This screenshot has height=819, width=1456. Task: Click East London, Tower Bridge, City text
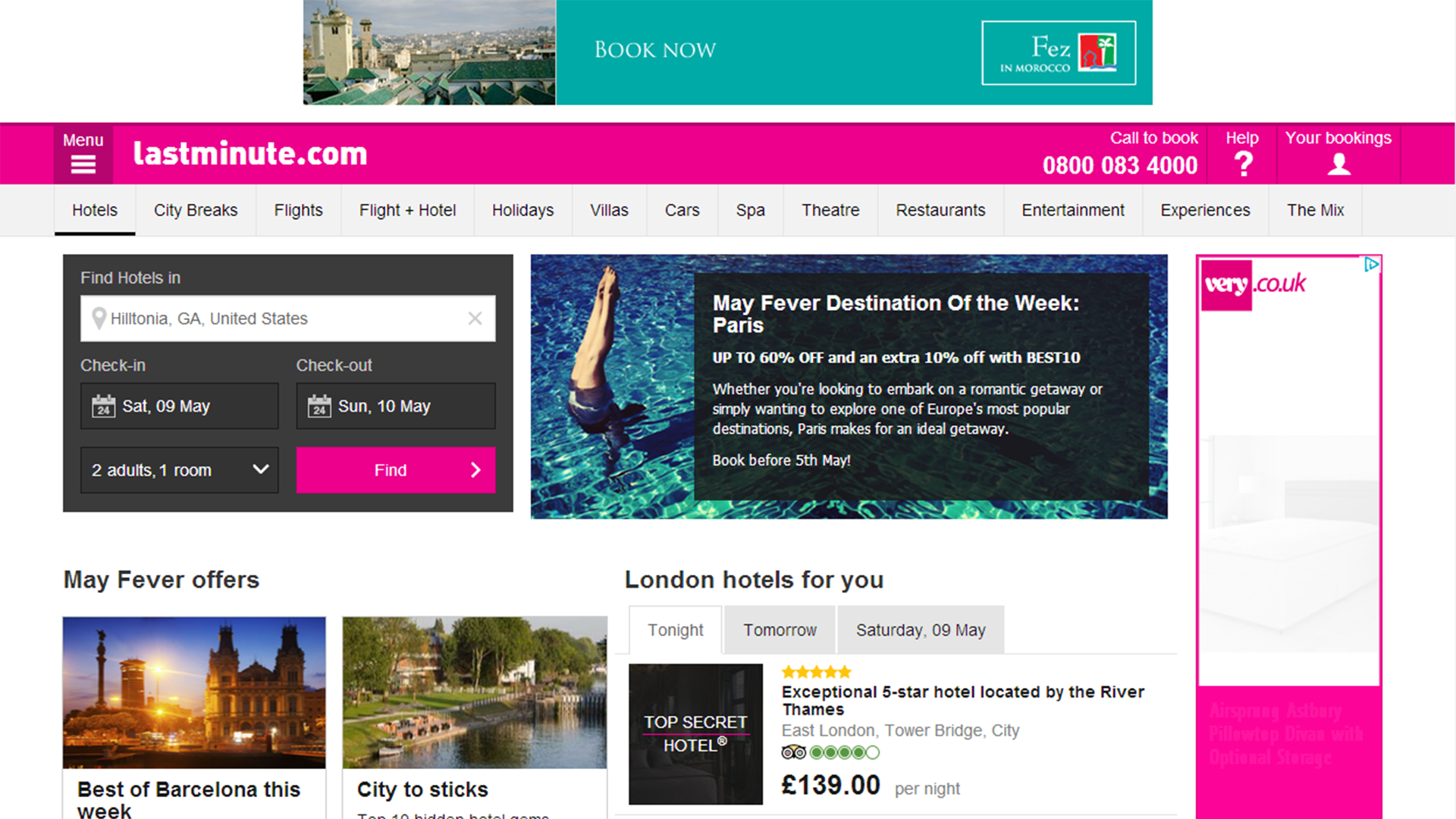point(900,730)
